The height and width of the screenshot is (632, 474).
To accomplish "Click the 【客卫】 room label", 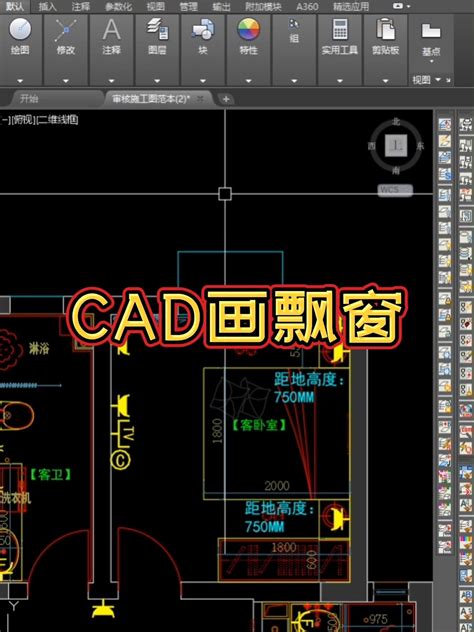I will (50, 474).
